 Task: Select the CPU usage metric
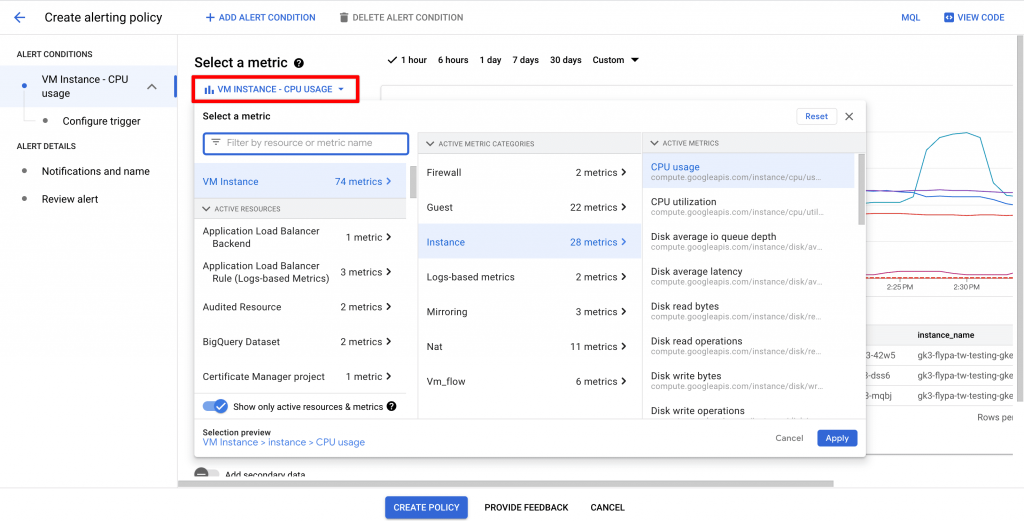tap(749, 172)
